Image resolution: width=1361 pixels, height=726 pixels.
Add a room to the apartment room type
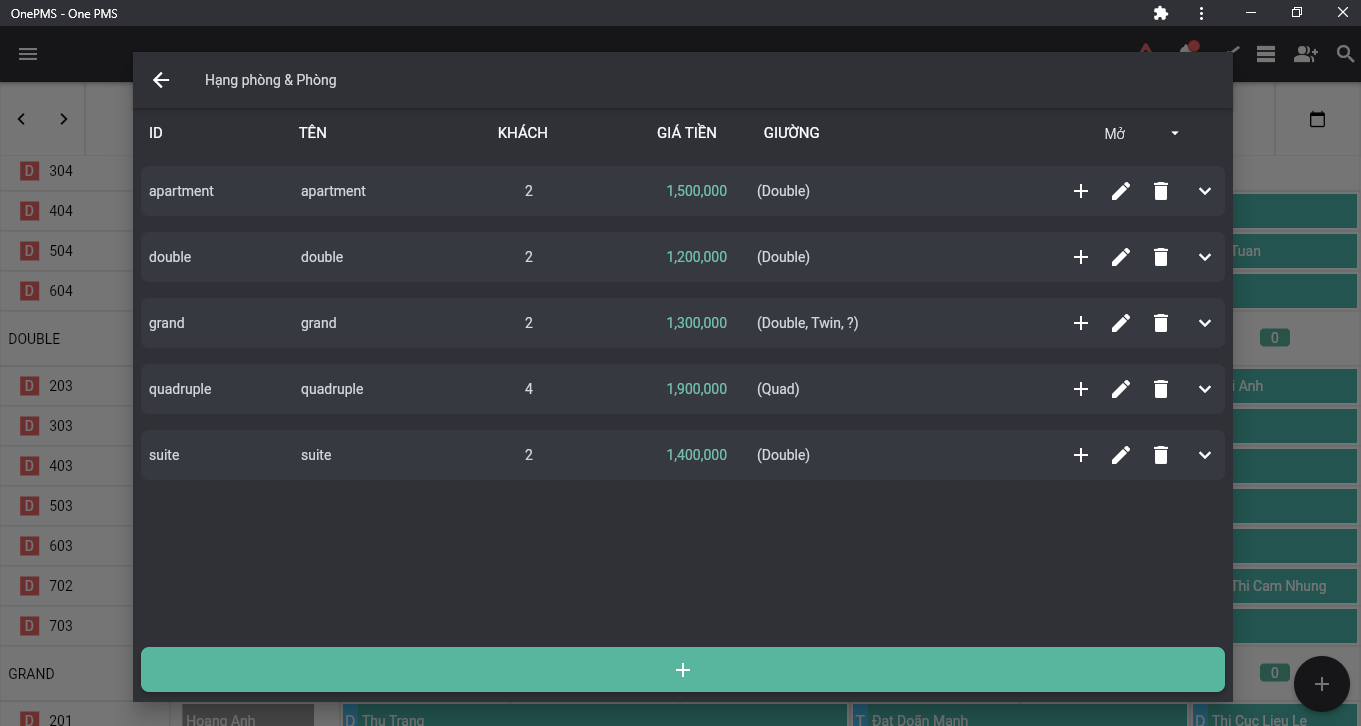click(1081, 191)
